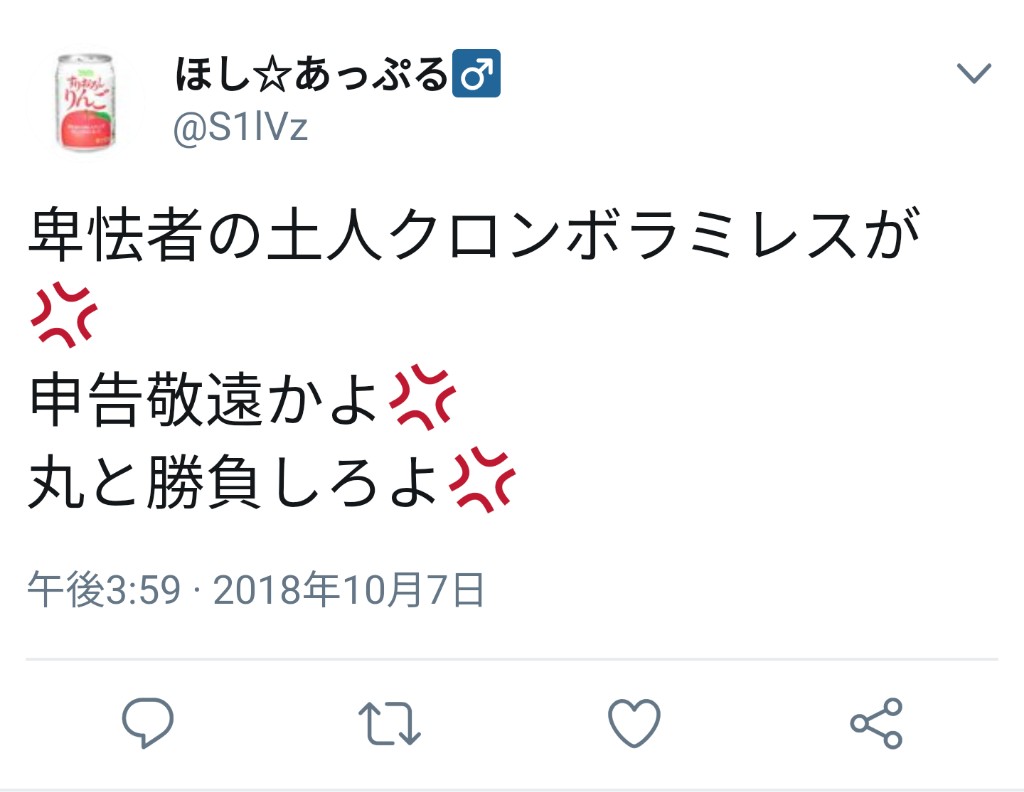Expand the tweet options chevron menu
The image size is (1024, 792).
(x=974, y=73)
